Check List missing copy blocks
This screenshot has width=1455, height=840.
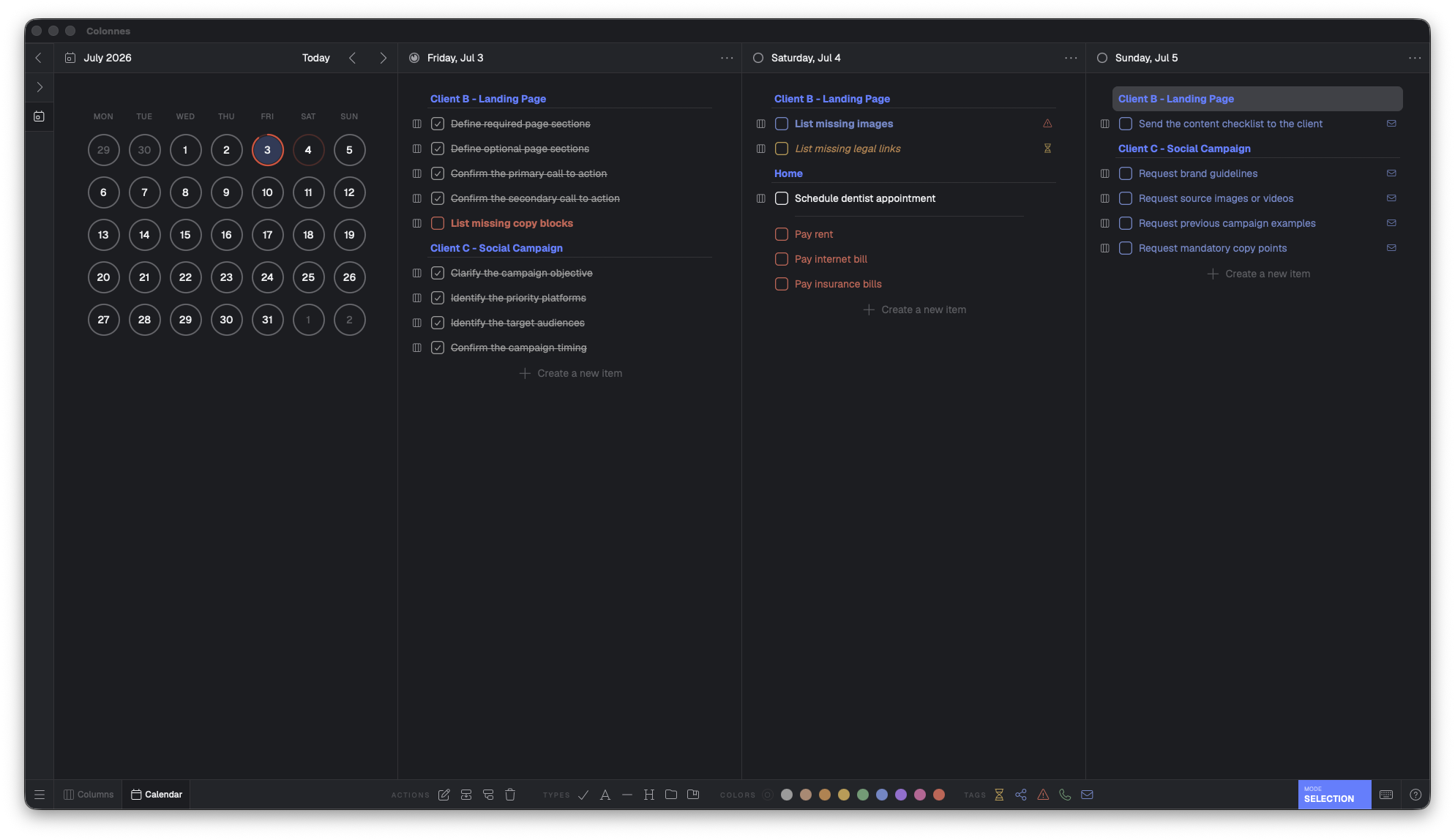tap(438, 223)
